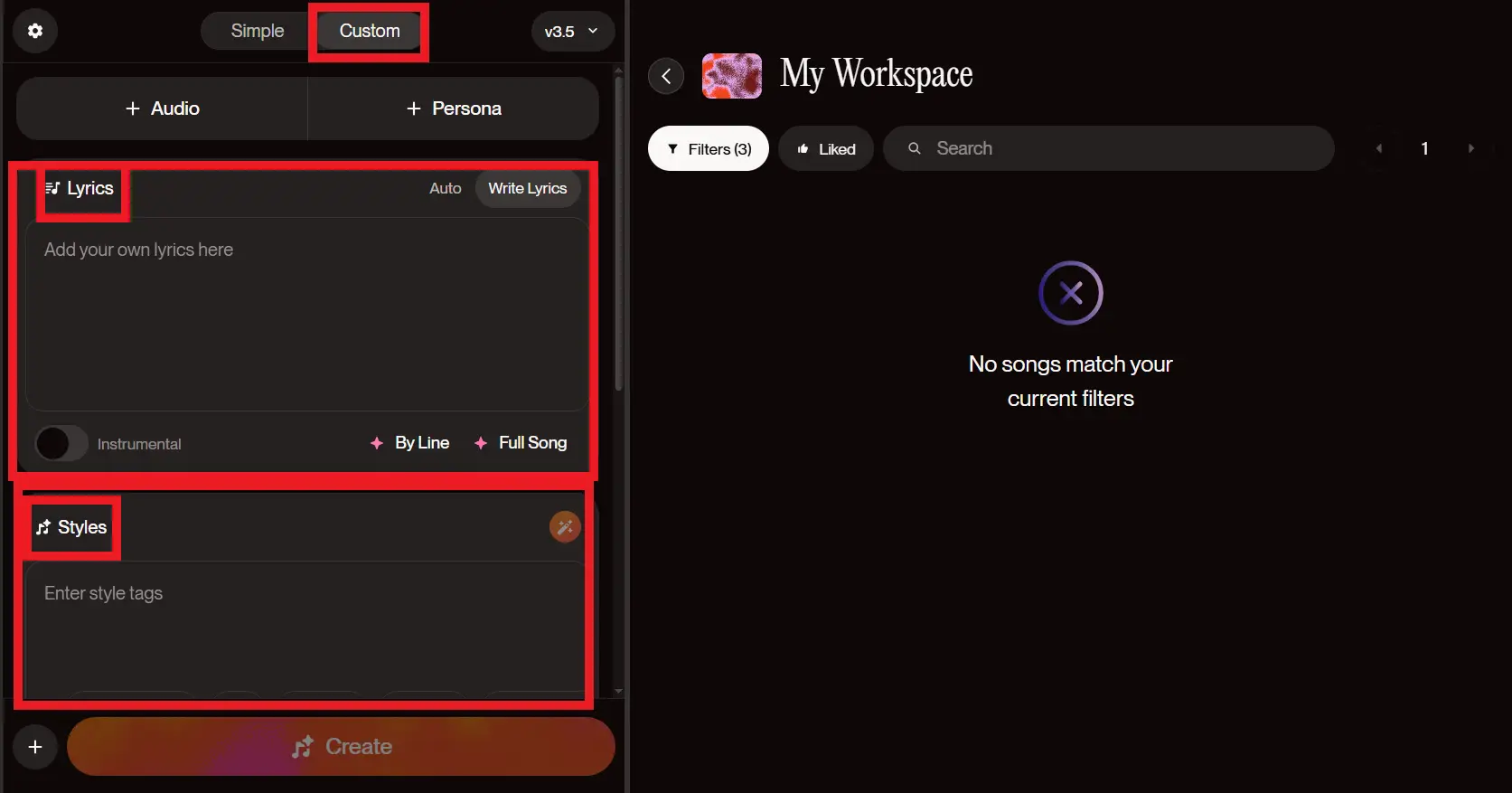Image resolution: width=1512 pixels, height=793 pixels.
Task: Click the Full Song generate button
Action: [521, 443]
